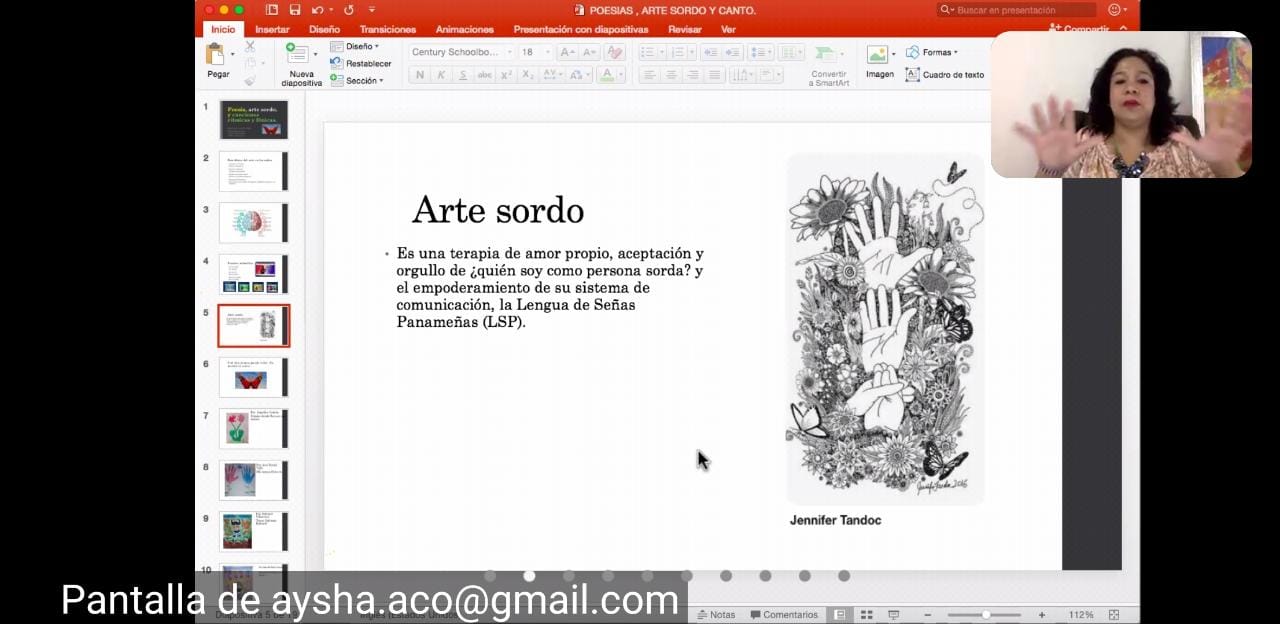
Task: Expand the Sección dropdown
Action: (357, 80)
